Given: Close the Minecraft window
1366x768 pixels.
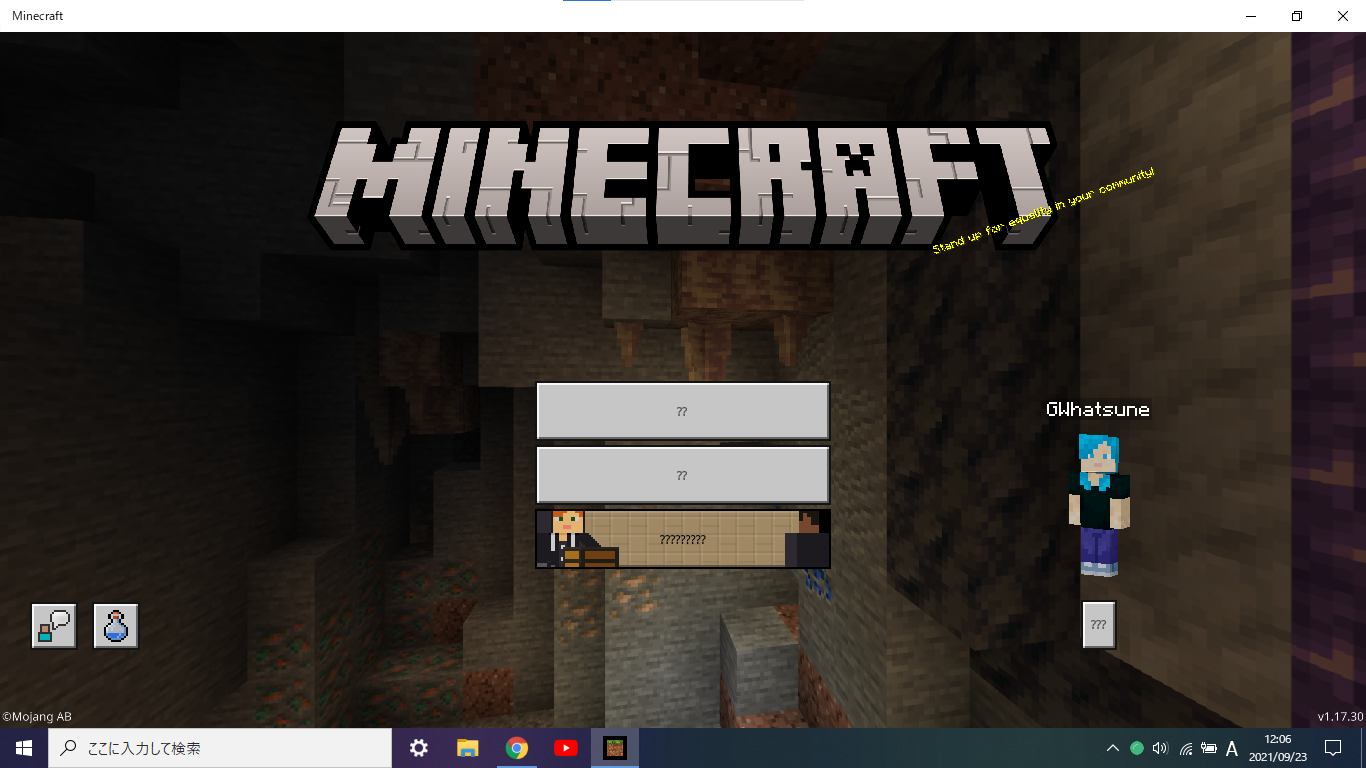Looking at the screenshot, I should tap(1343, 16).
